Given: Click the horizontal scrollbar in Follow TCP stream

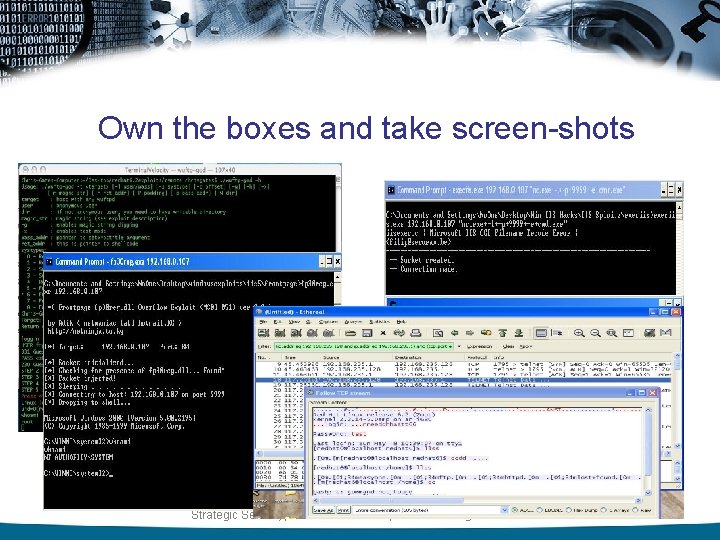Looking at the screenshot, I should click(x=477, y=501).
